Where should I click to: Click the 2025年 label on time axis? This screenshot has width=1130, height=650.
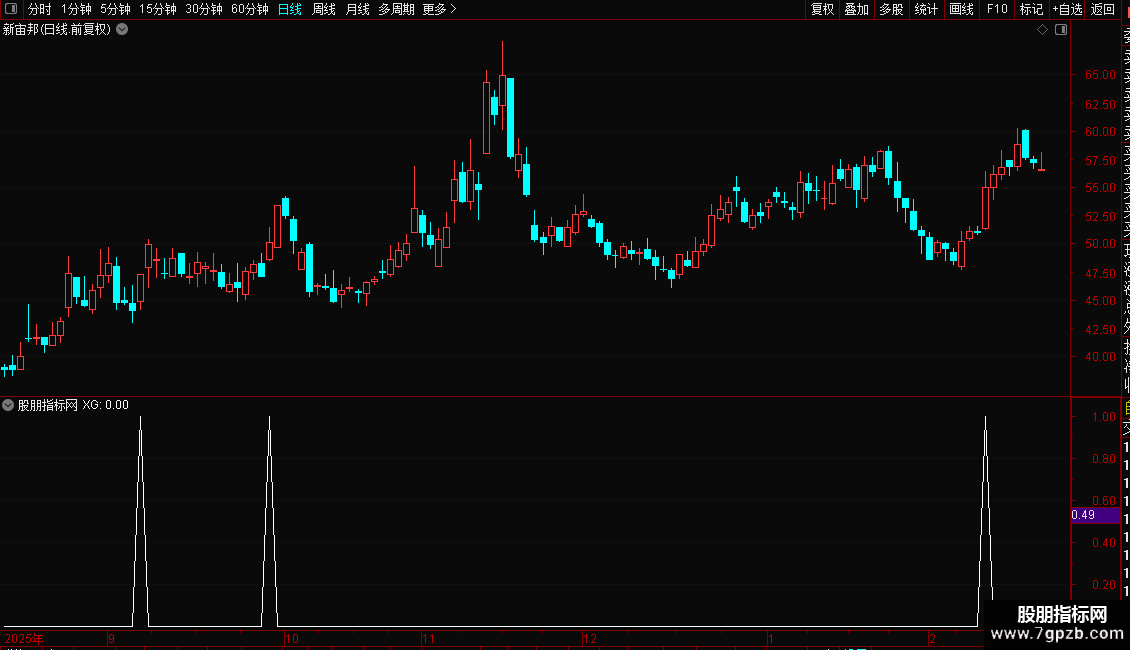coord(24,638)
